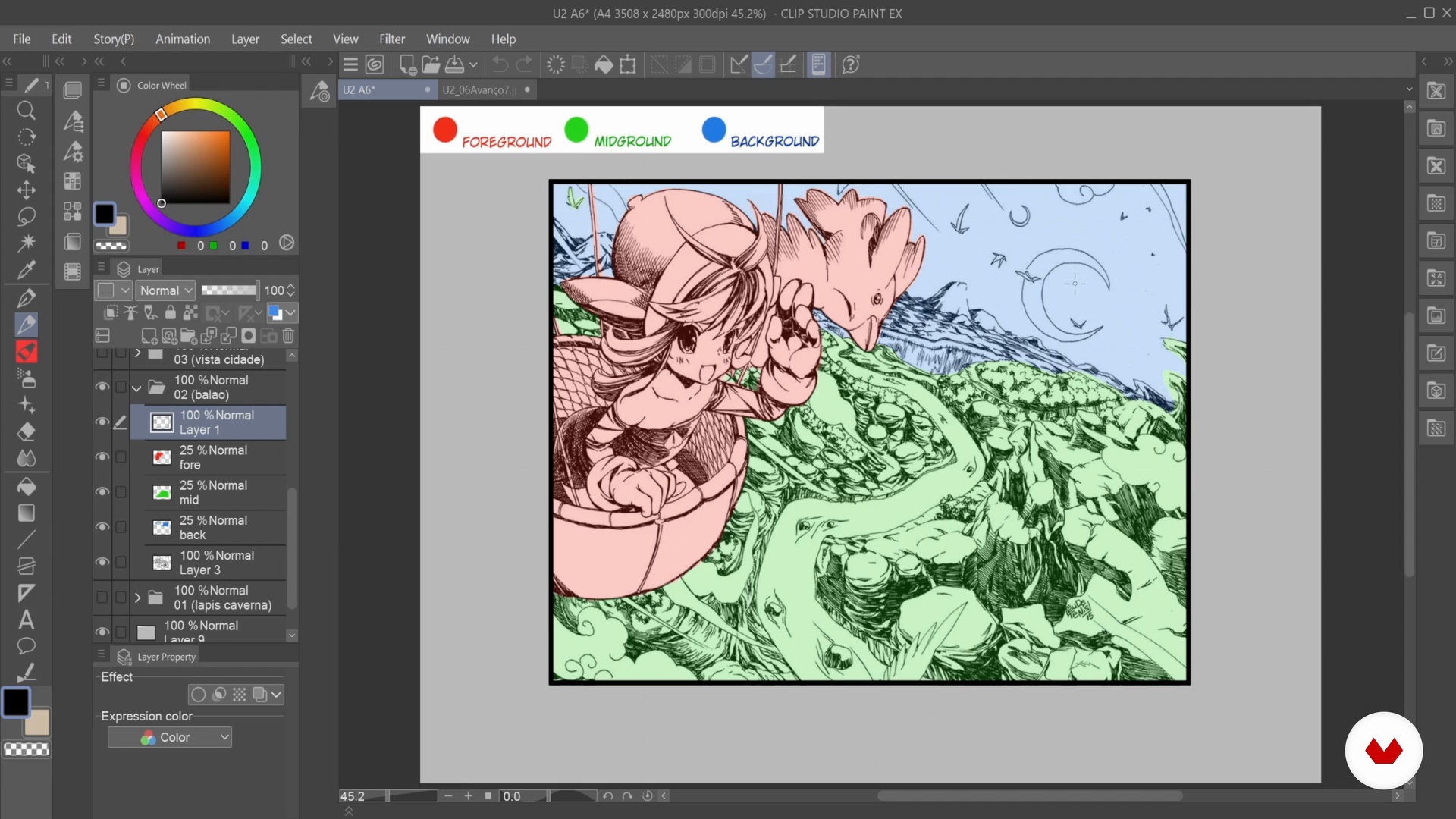
Task: Open the Window menu
Action: point(447,39)
